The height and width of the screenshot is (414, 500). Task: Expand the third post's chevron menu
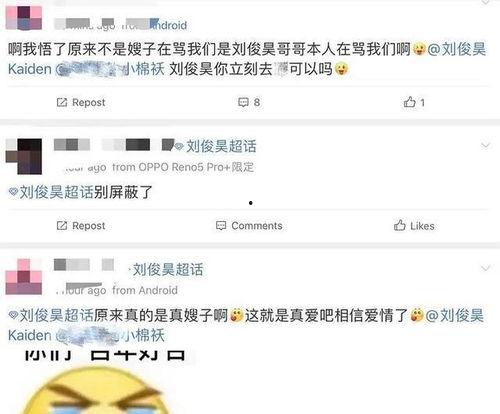485,268
